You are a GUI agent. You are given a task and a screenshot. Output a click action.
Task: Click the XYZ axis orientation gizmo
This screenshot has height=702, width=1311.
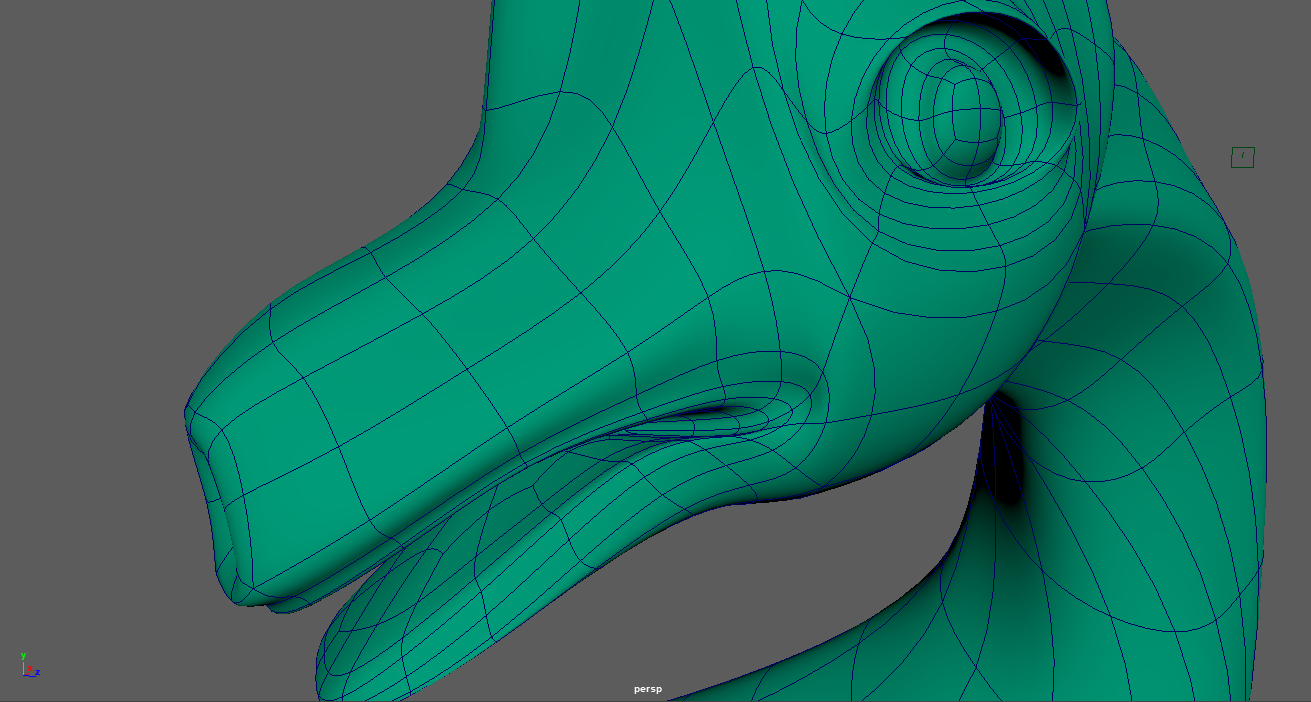(x=28, y=667)
